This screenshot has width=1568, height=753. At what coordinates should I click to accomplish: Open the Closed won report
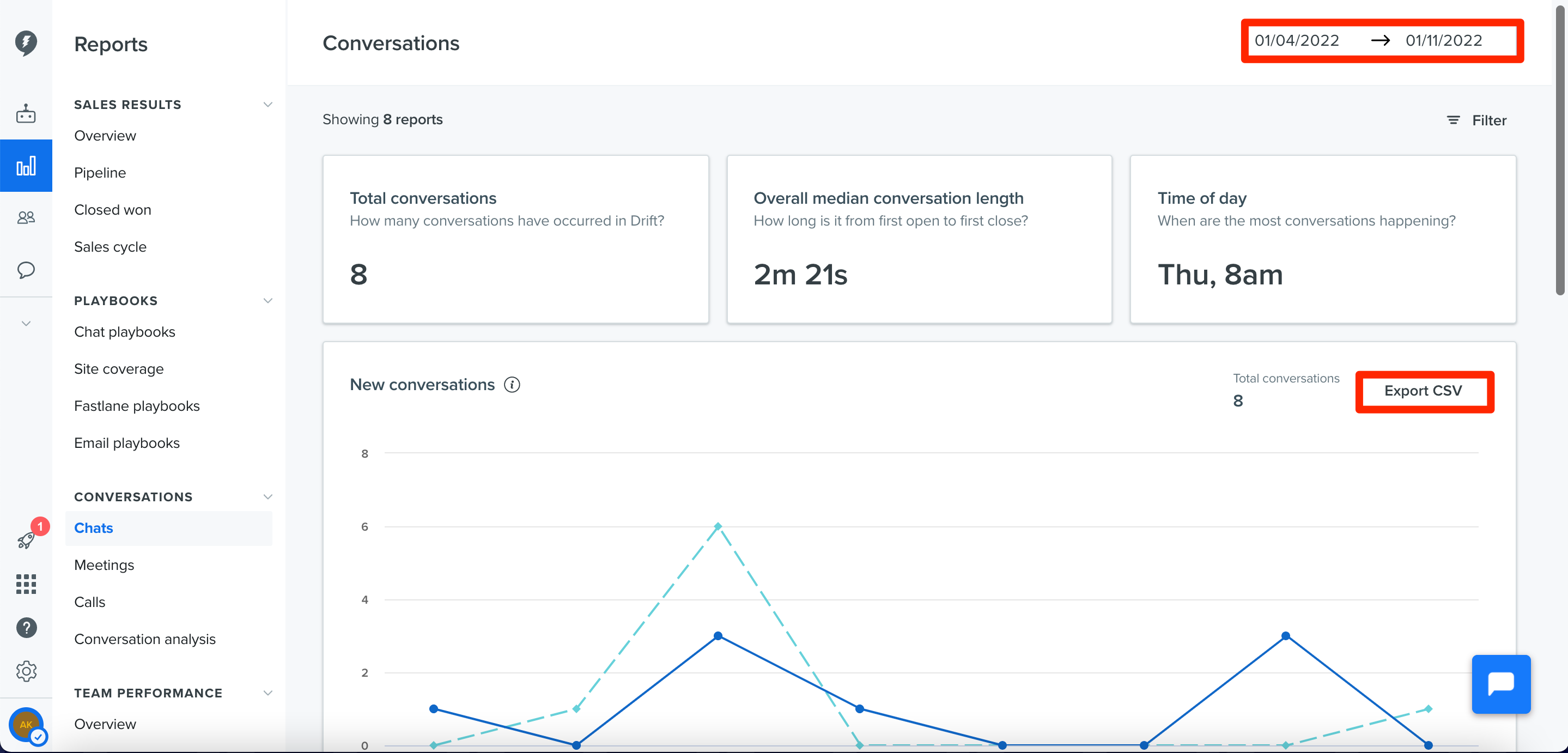[113, 209]
